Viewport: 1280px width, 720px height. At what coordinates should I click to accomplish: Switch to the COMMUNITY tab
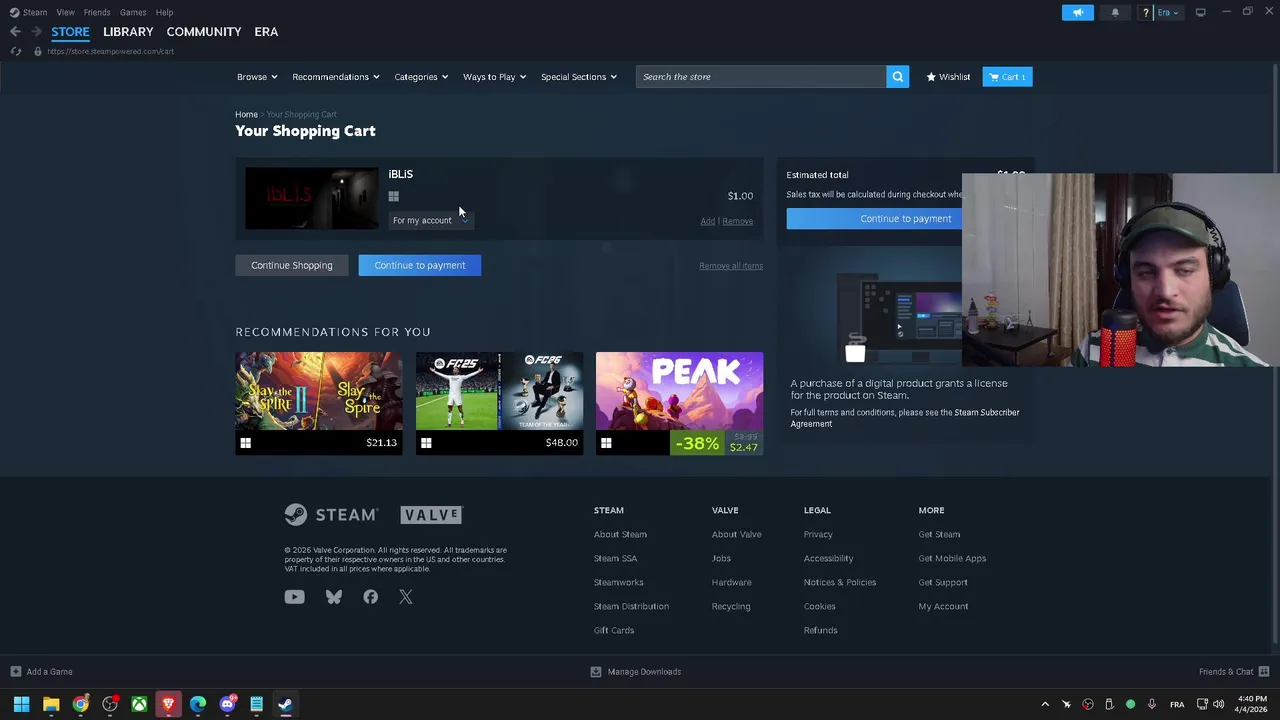204,32
